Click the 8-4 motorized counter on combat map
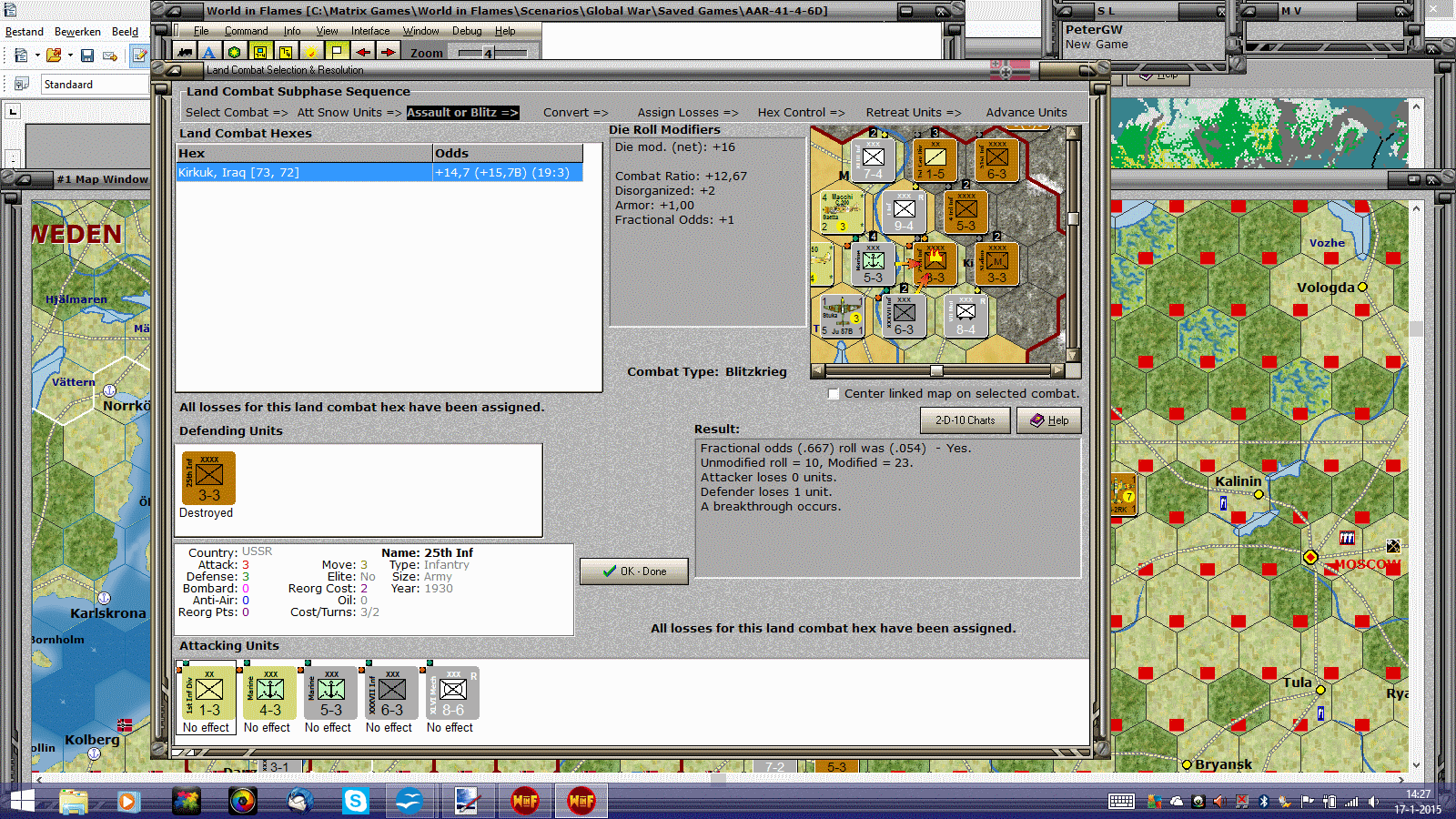Screen dimensions: 1456x819 click(966, 316)
